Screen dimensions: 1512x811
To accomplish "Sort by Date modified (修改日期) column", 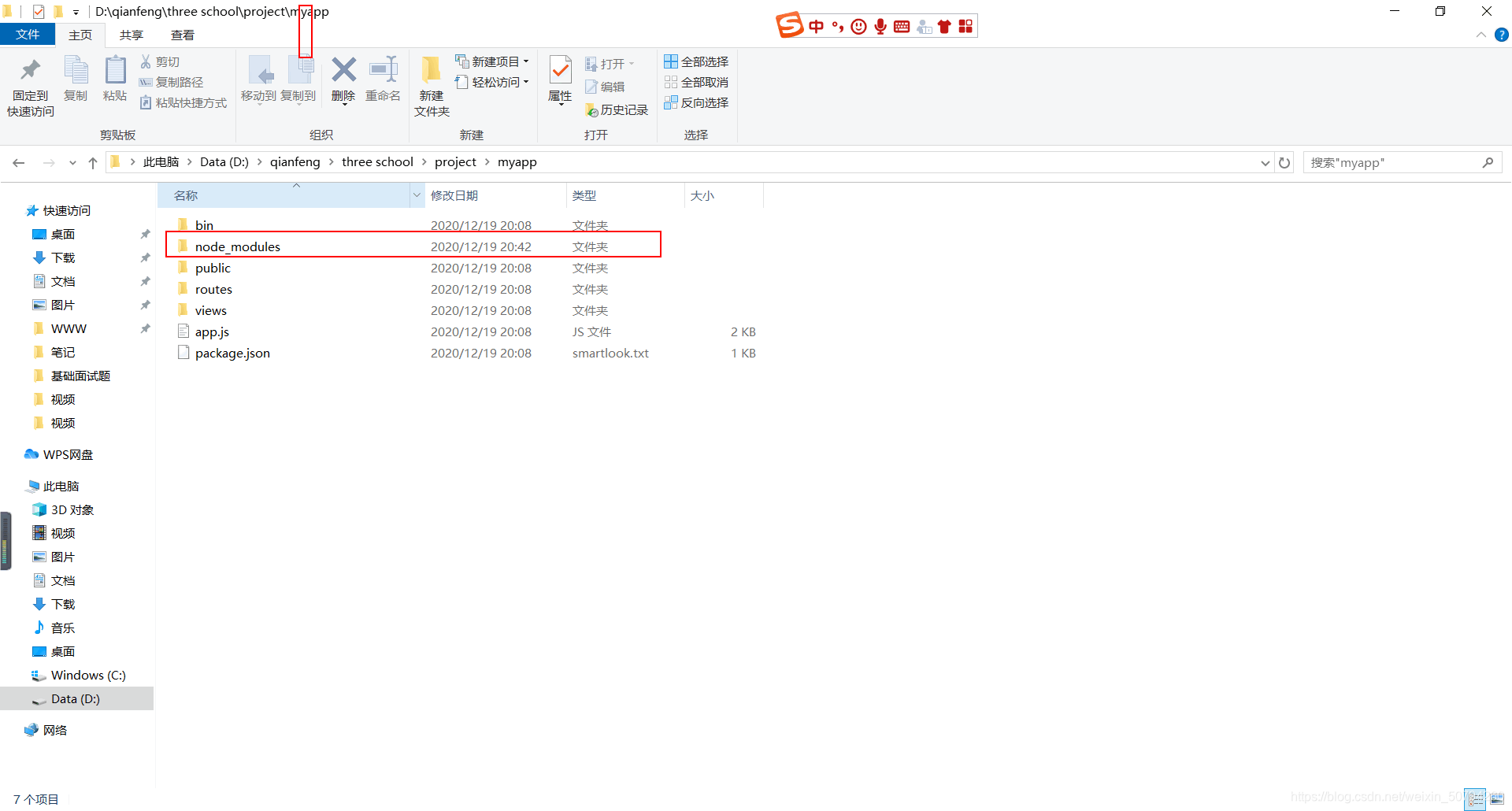I will 495,195.
